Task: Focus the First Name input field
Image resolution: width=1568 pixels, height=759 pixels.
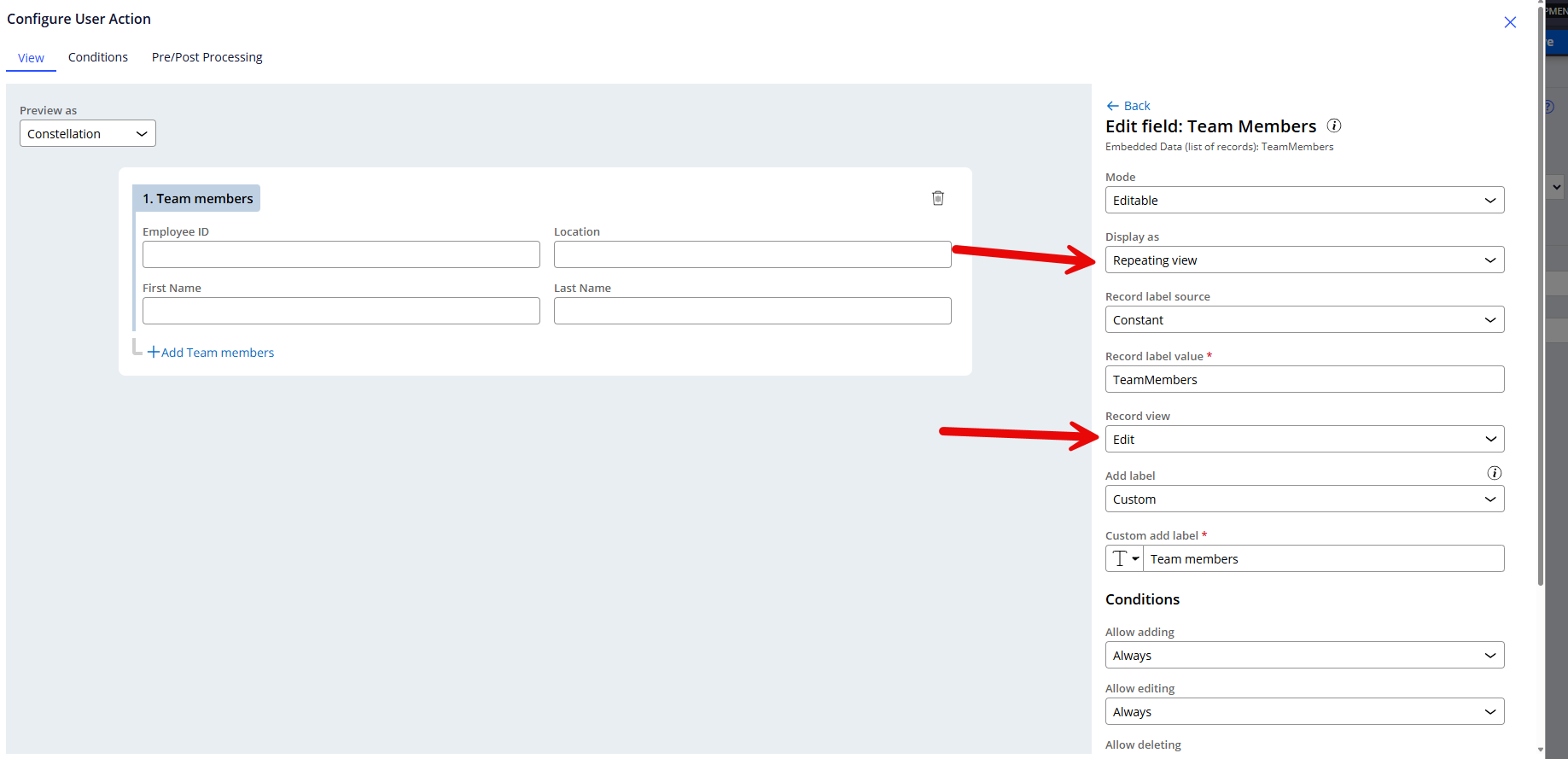Action: 341,311
